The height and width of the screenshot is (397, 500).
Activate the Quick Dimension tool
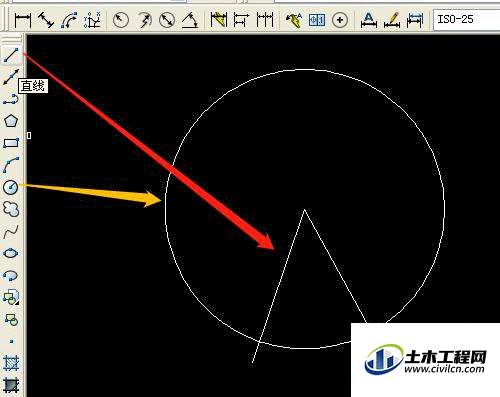(x=219, y=20)
